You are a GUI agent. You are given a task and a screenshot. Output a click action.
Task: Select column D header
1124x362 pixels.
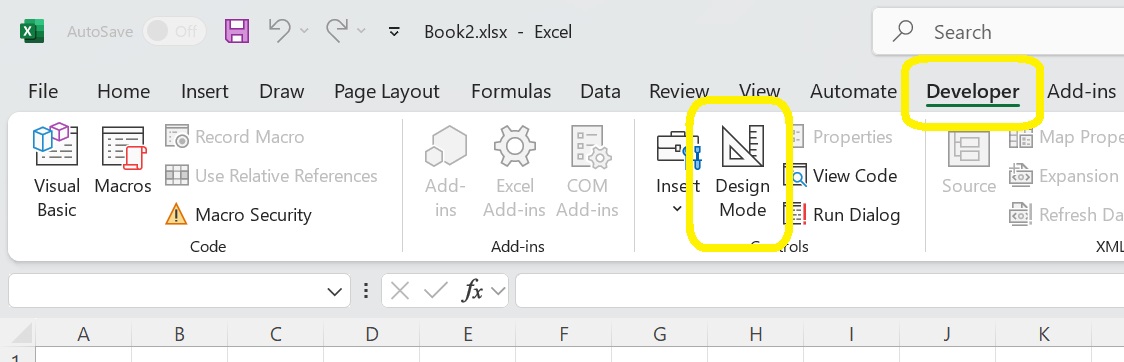[371, 334]
